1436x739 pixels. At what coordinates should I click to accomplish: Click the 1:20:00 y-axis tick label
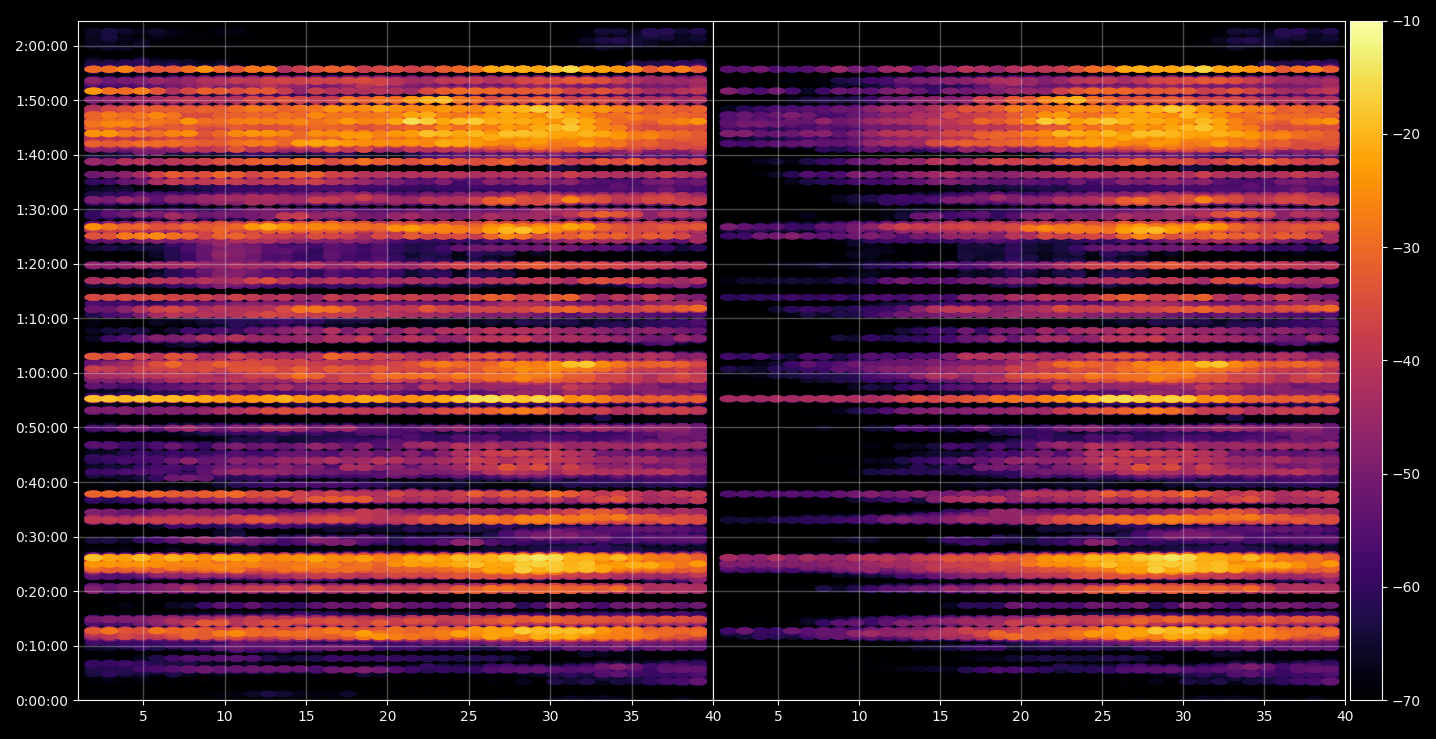[x=41, y=264]
